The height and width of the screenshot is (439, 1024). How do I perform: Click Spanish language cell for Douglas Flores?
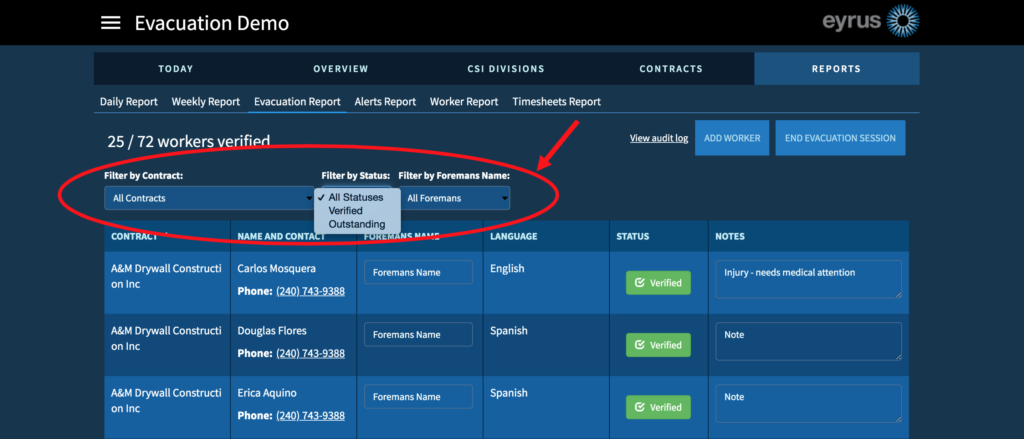pyautogui.click(x=509, y=331)
